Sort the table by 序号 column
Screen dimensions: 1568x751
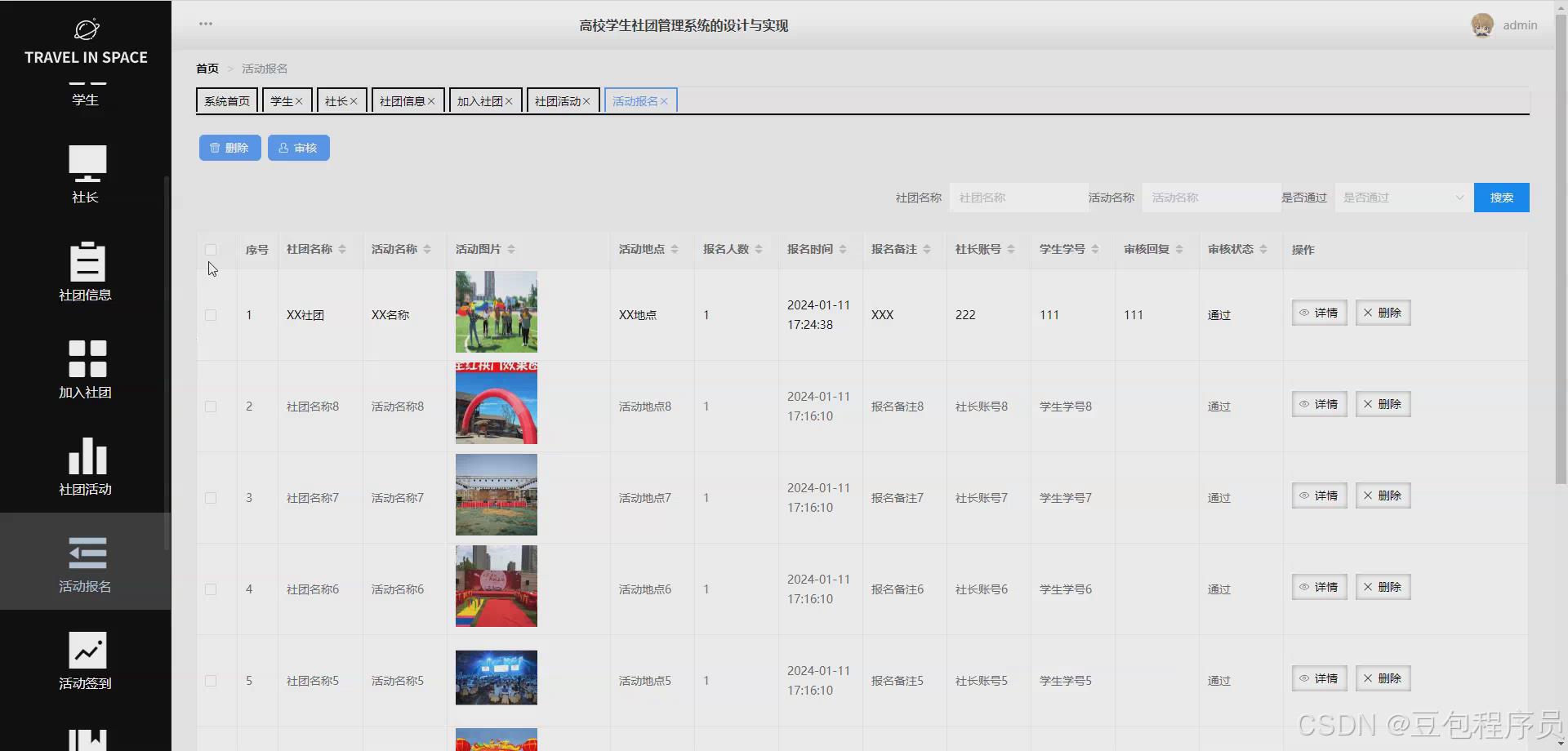pos(256,249)
